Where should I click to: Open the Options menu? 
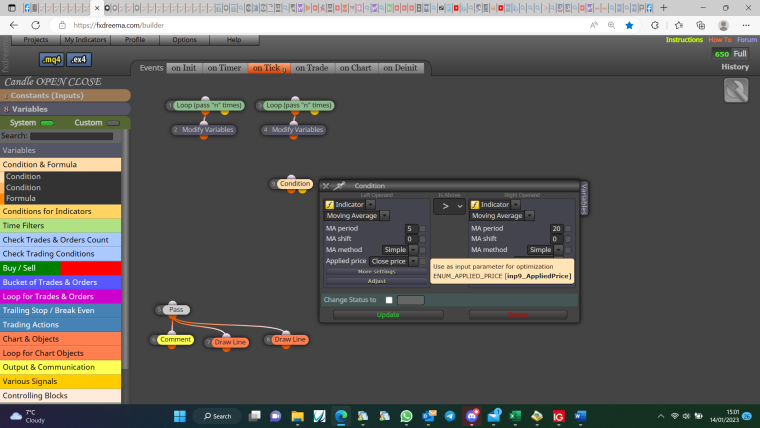click(184, 40)
